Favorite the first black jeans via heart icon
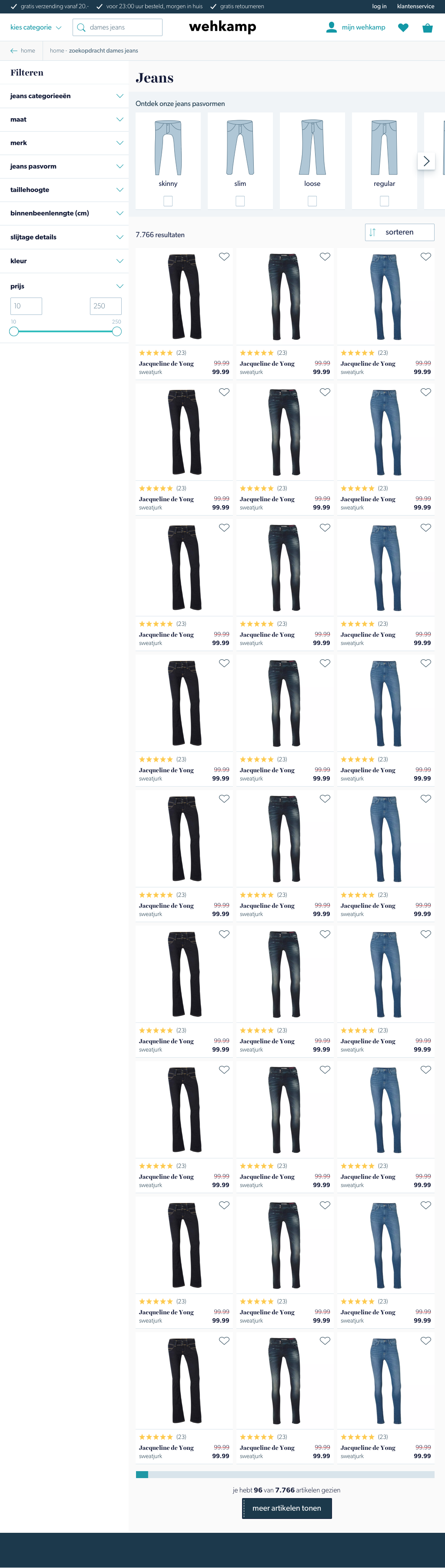The image size is (445, 1568). 224,257
